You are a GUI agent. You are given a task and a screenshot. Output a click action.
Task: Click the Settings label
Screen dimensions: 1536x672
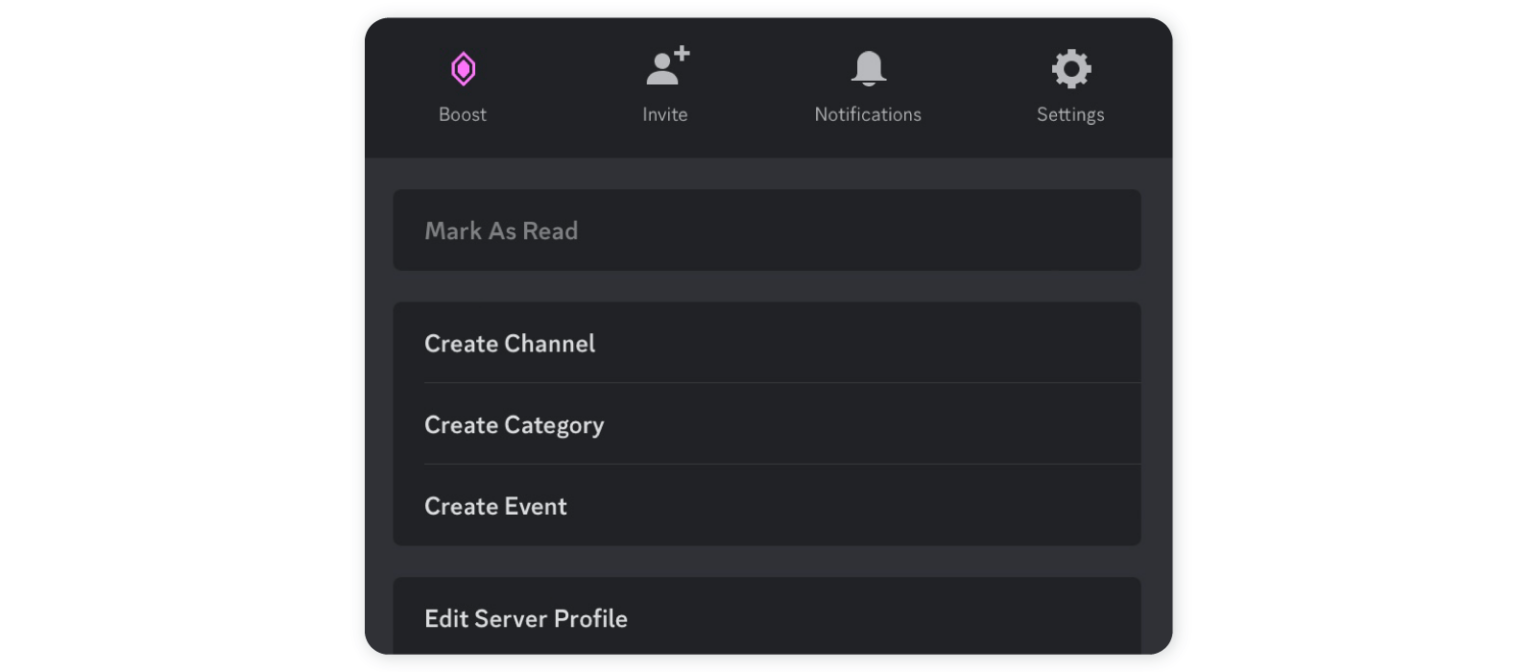(1070, 114)
